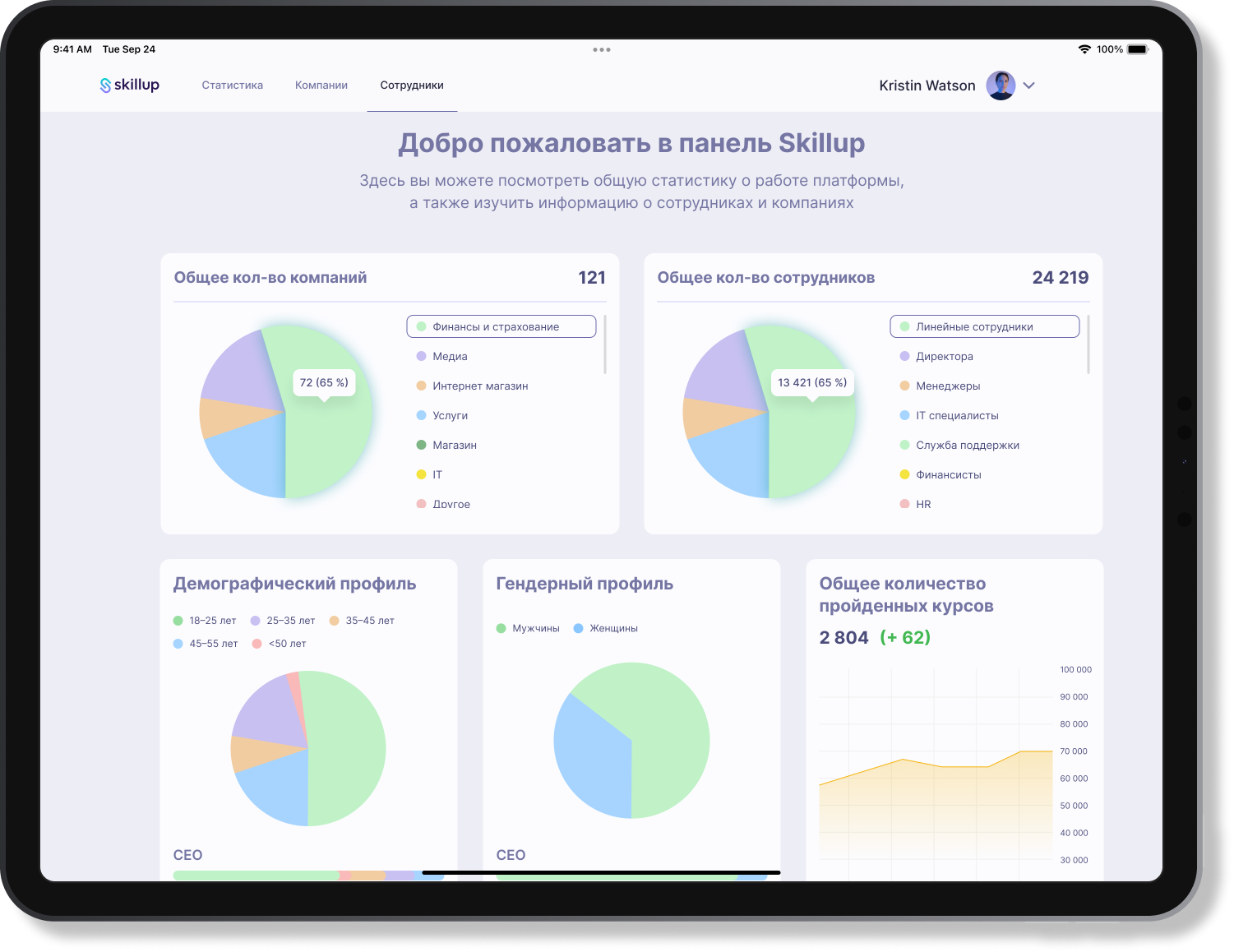
Task: Select the Линейные сотрудники legend item
Action: pyautogui.click(x=984, y=326)
